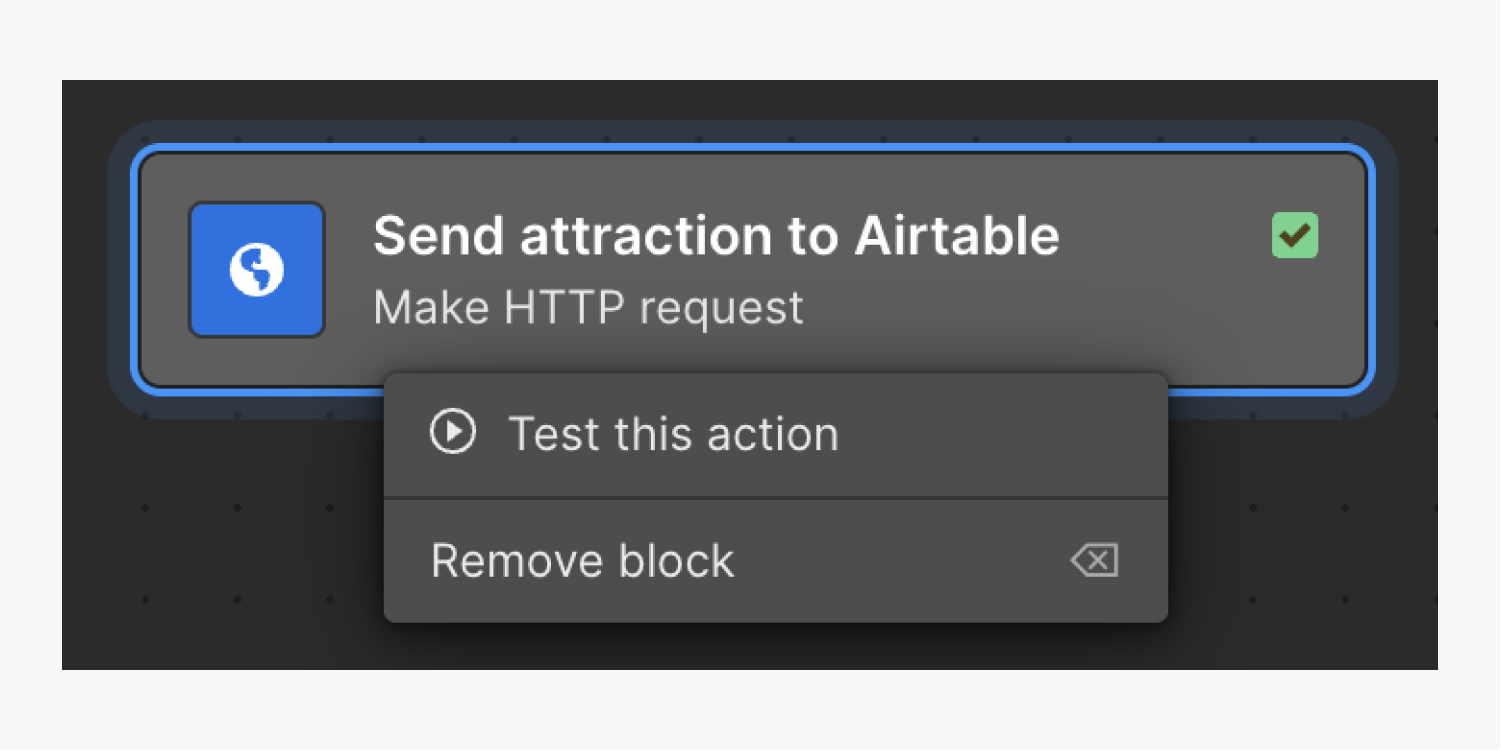The height and width of the screenshot is (751, 1501).
Task: Click the play circle icon beside Test
Action: (x=453, y=433)
